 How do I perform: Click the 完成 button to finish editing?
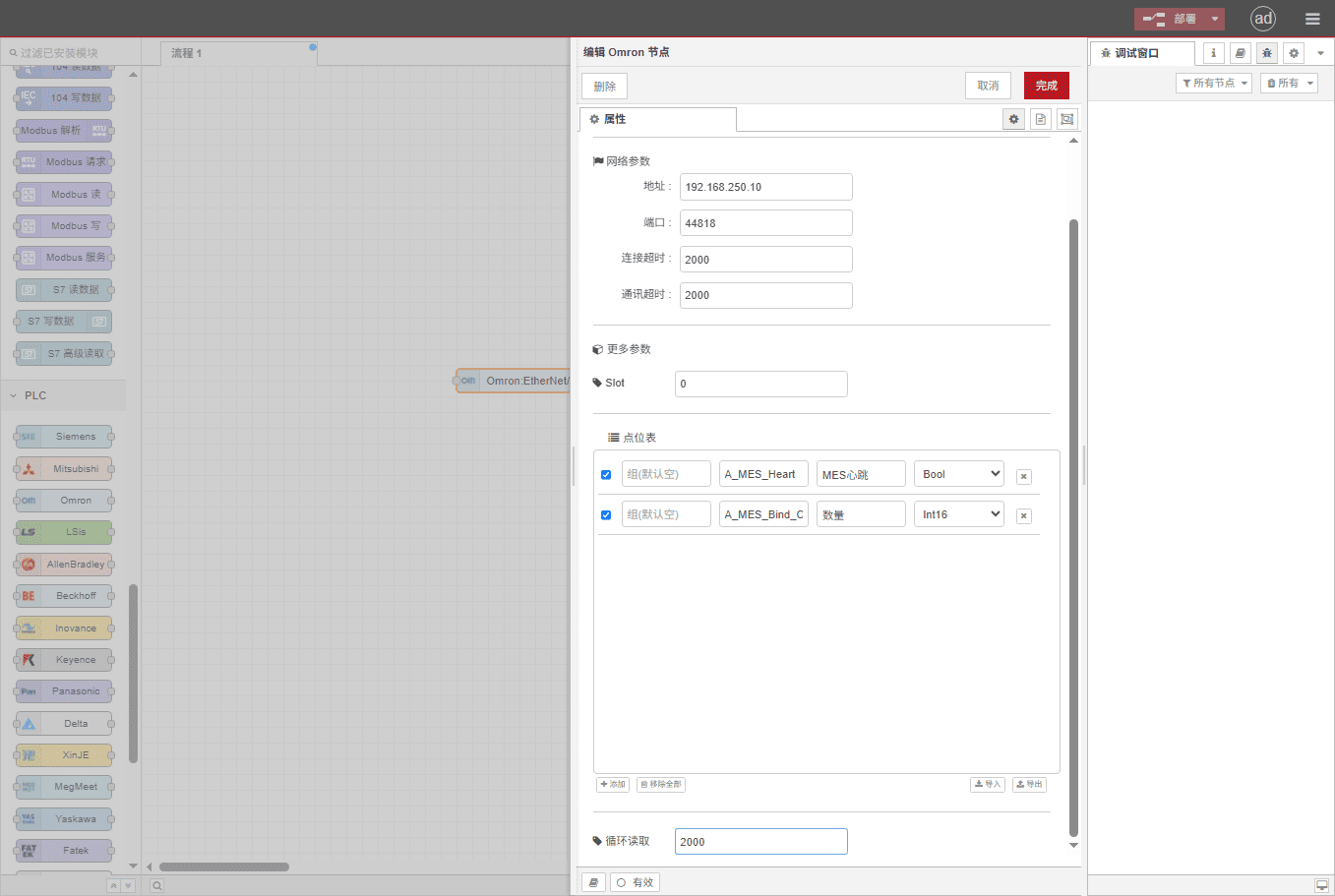[x=1046, y=86]
